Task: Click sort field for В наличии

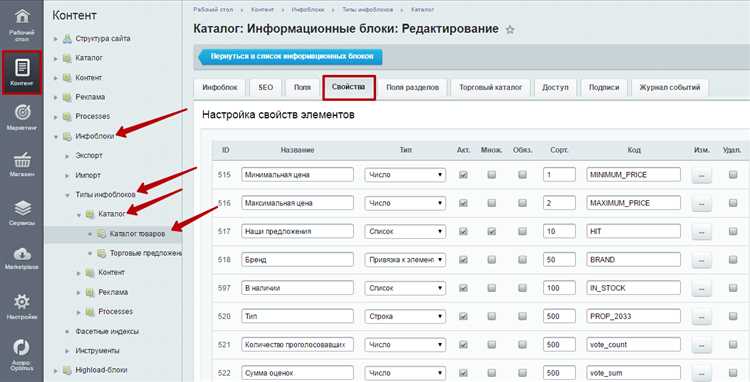Action: (x=559, y=288)
